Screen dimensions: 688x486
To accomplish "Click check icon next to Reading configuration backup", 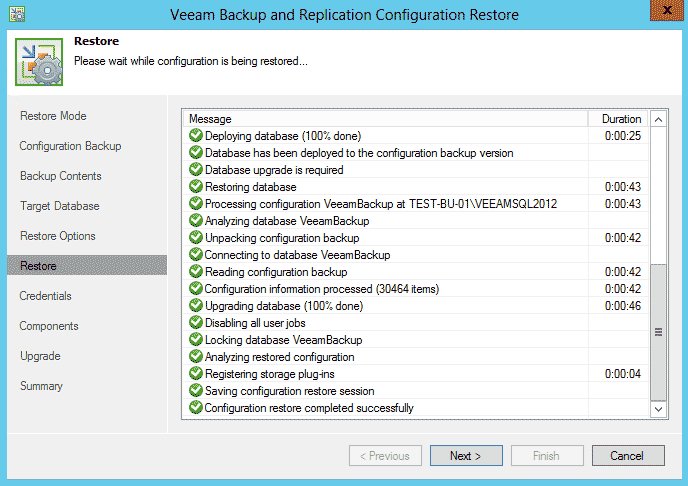I will [195, 272].
